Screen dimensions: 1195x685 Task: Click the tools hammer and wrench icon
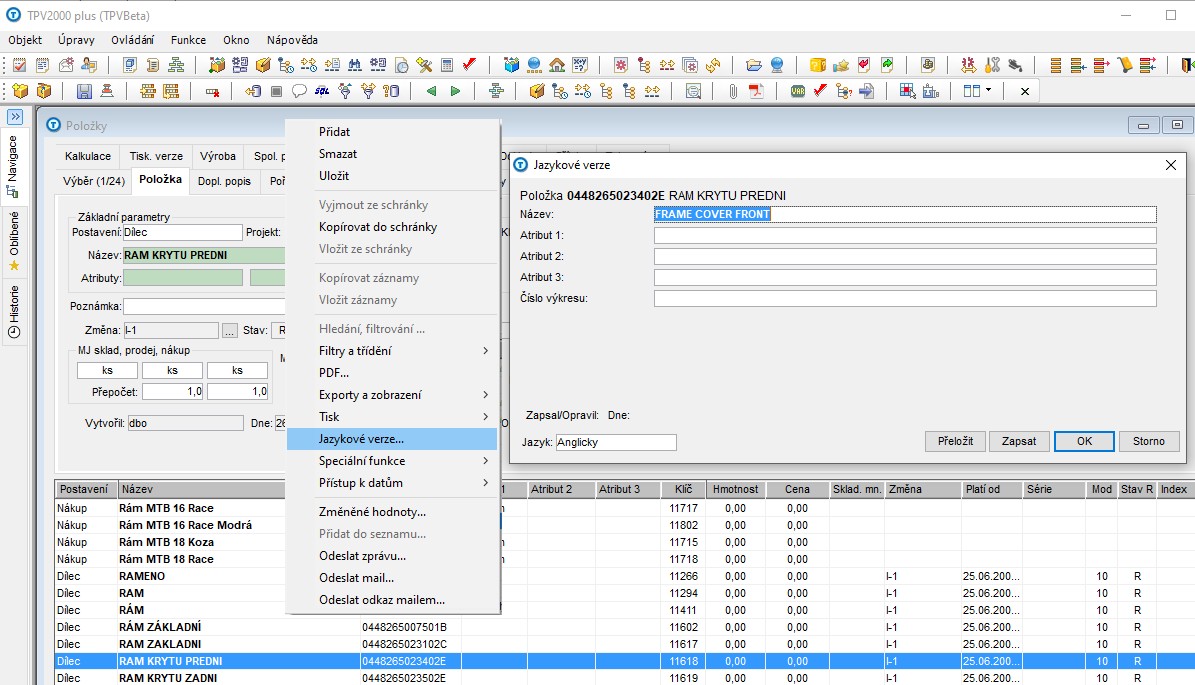point(424,66)
